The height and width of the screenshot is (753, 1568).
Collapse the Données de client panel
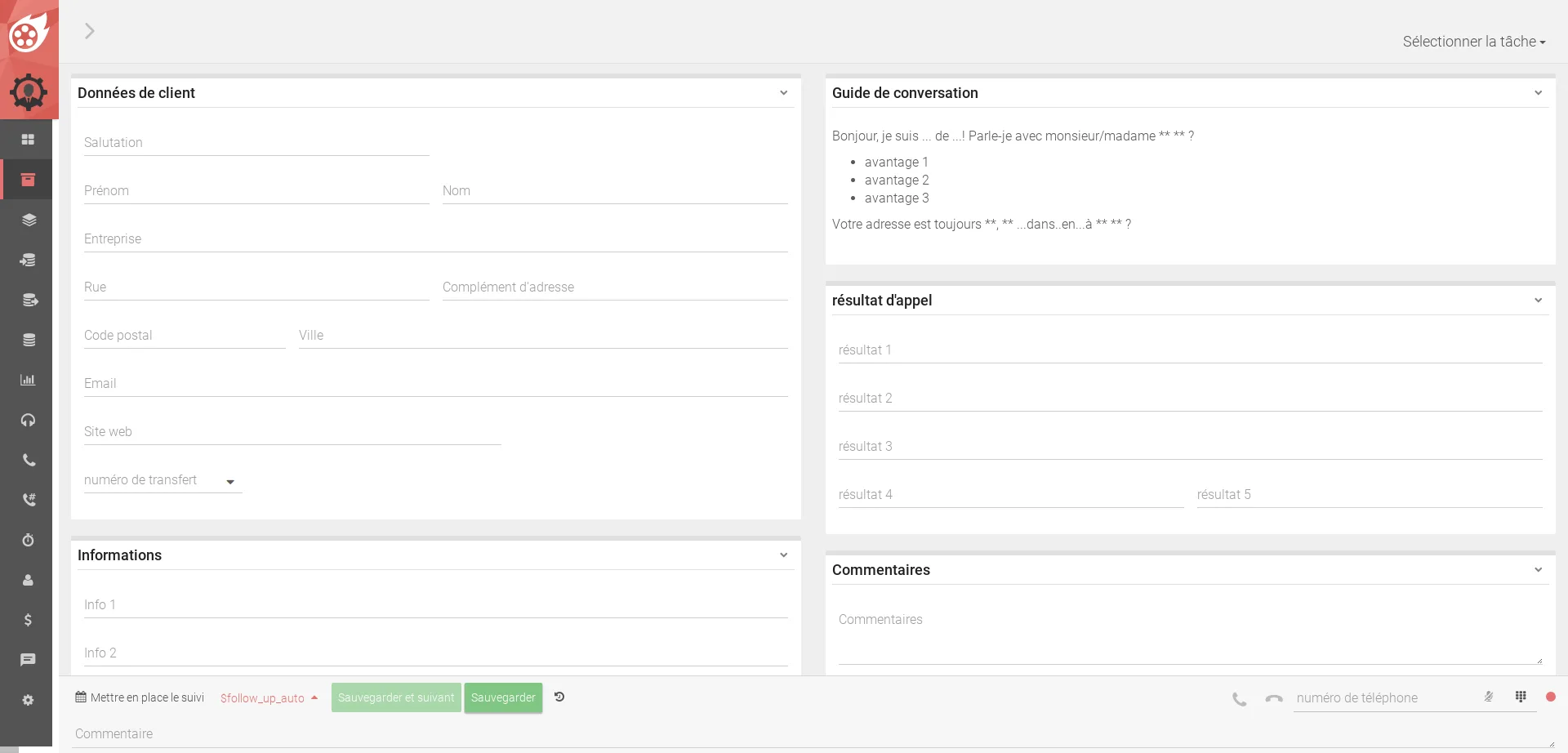[x=784, y=93]
